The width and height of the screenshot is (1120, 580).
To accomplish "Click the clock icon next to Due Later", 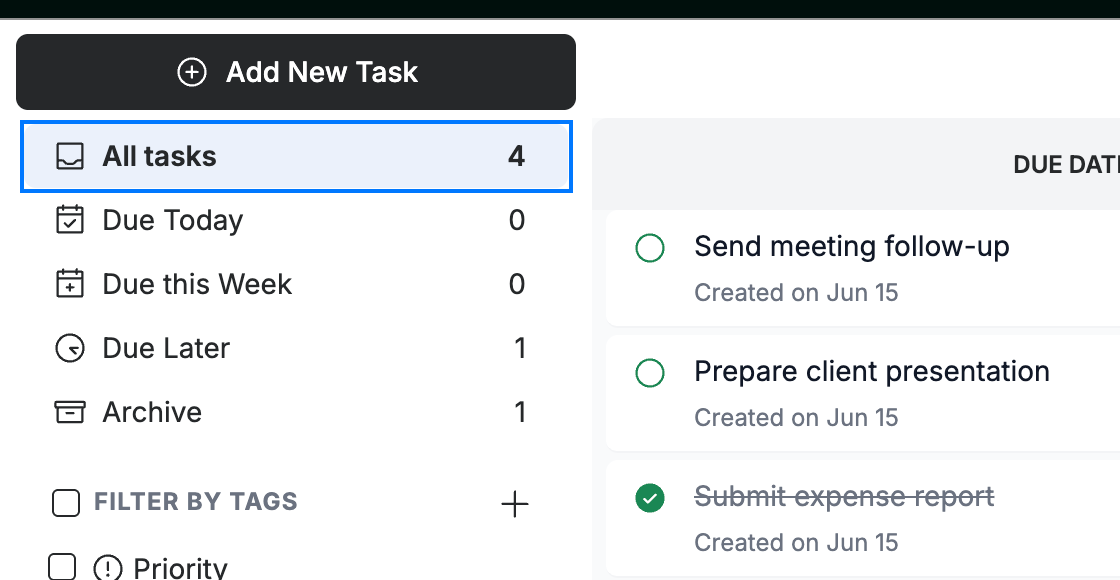I will [70, 349].
